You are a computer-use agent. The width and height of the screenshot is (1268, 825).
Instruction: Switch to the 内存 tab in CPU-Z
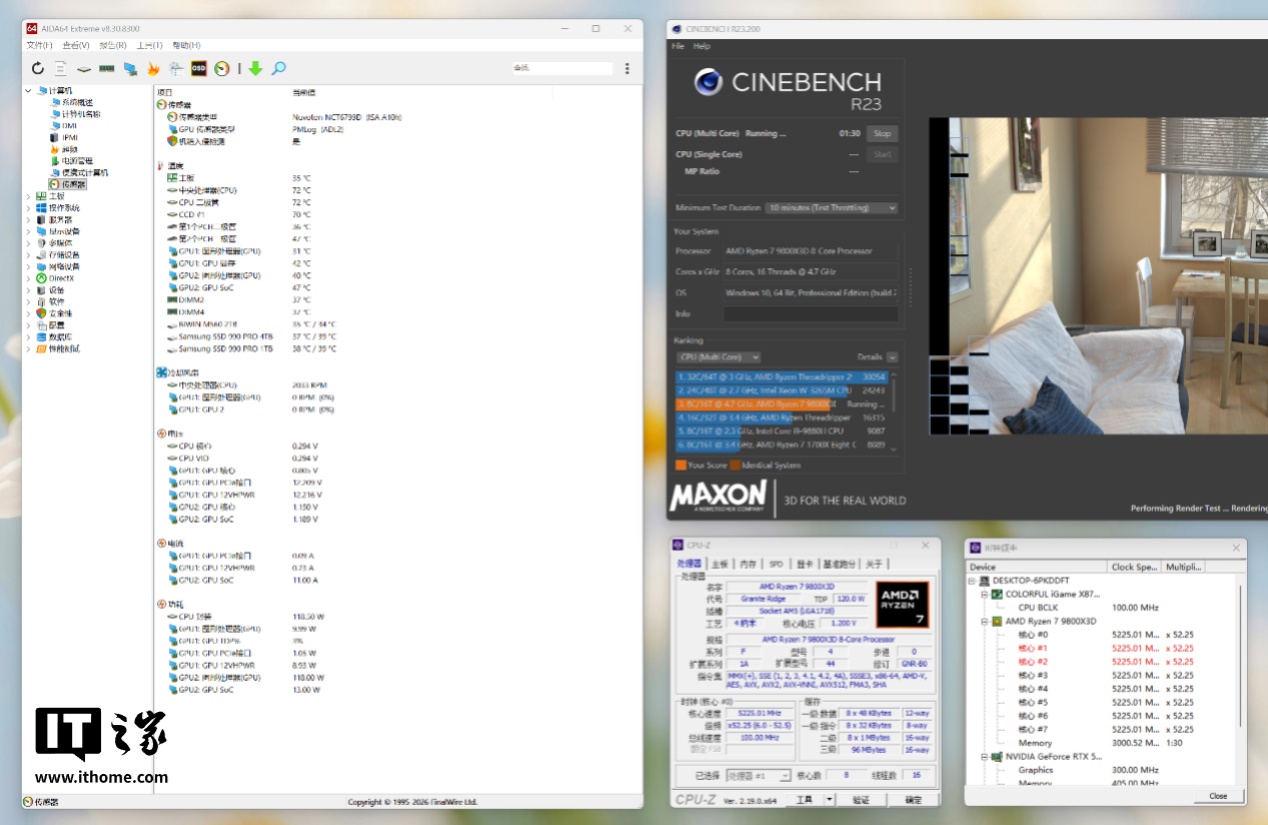click(748, 564)
